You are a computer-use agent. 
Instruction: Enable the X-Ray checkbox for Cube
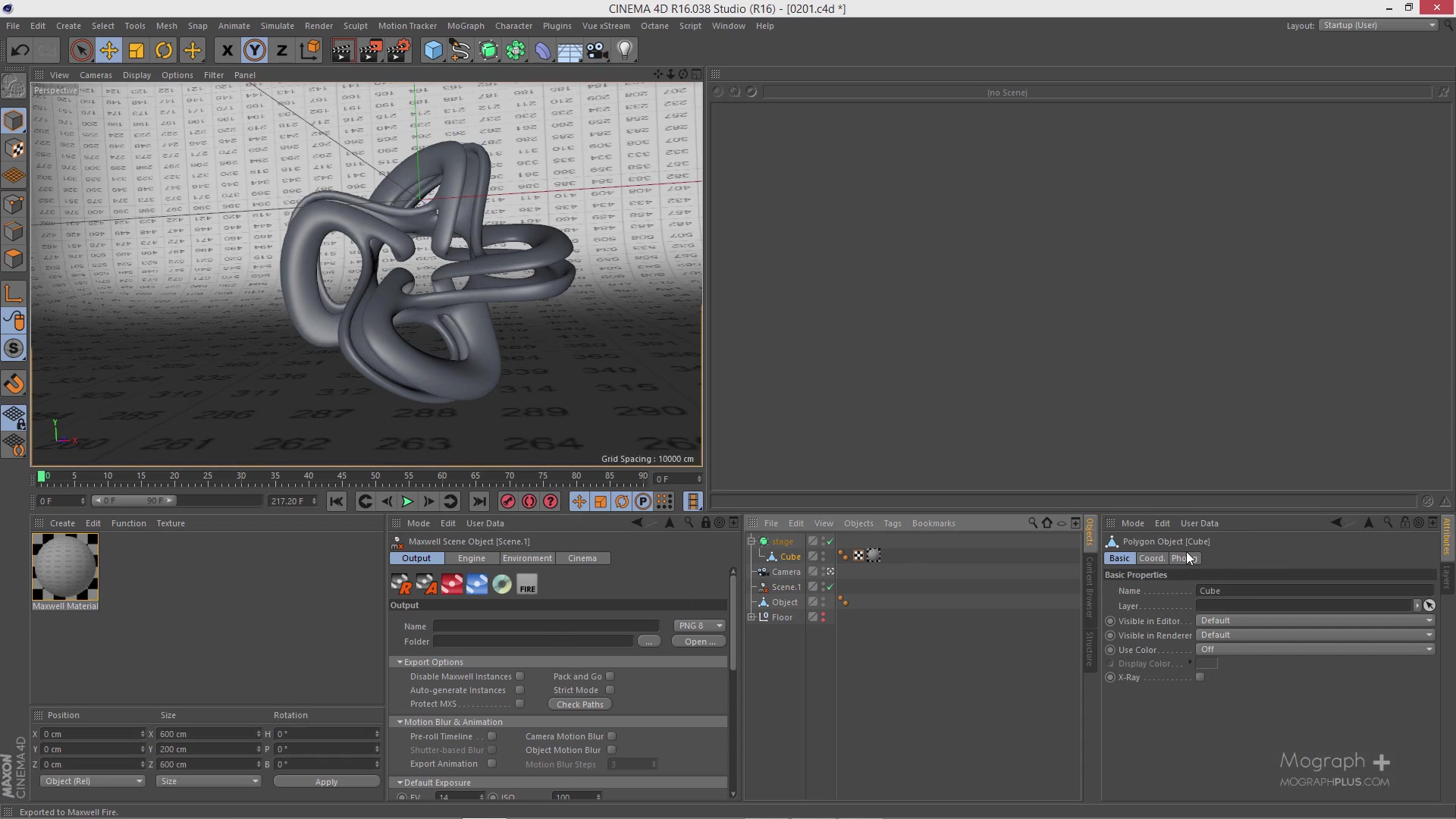click(1201, 677)
